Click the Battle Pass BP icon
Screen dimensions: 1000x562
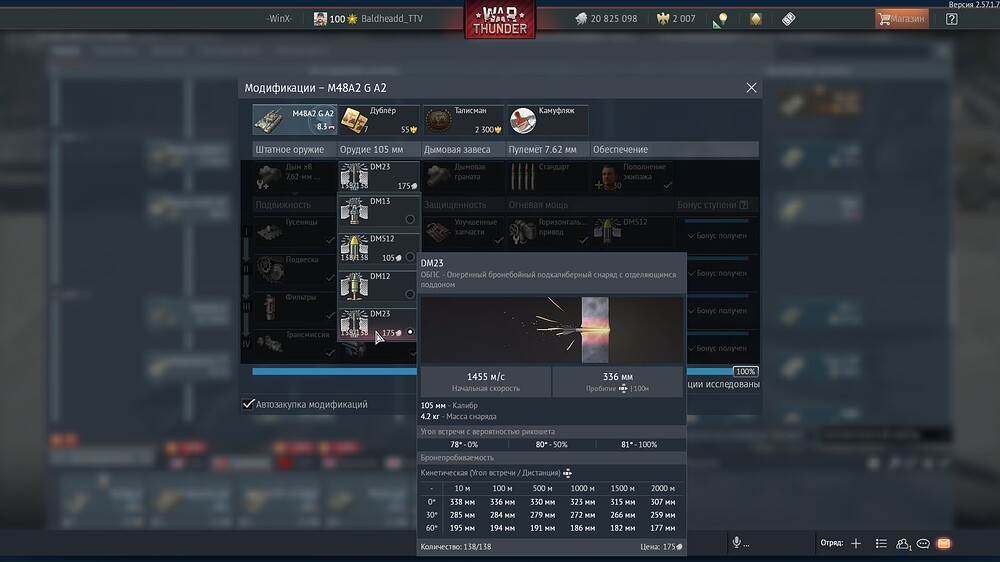pyautogui.click(x=788, y=19)
